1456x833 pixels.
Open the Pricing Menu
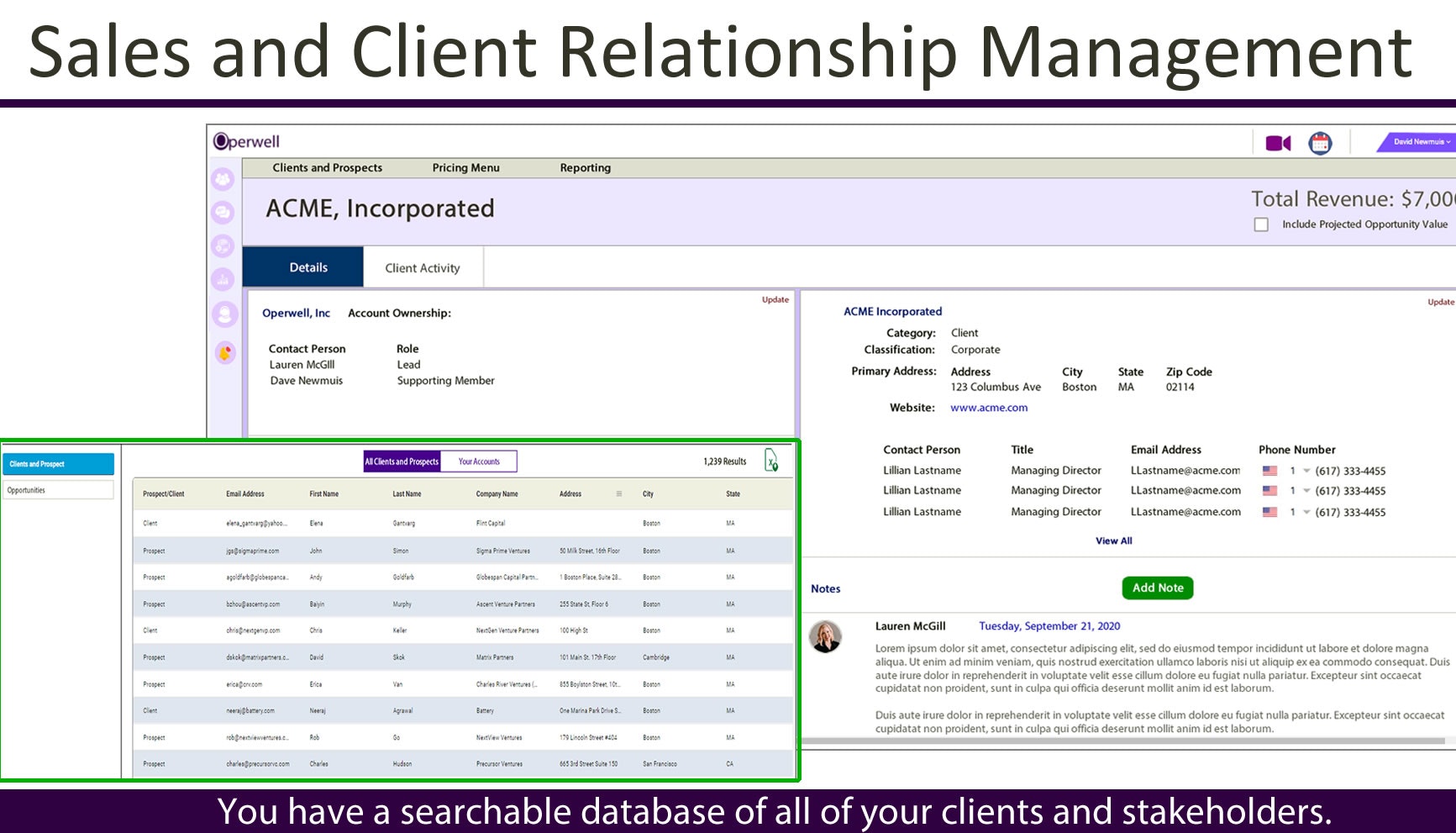point(465,167)
